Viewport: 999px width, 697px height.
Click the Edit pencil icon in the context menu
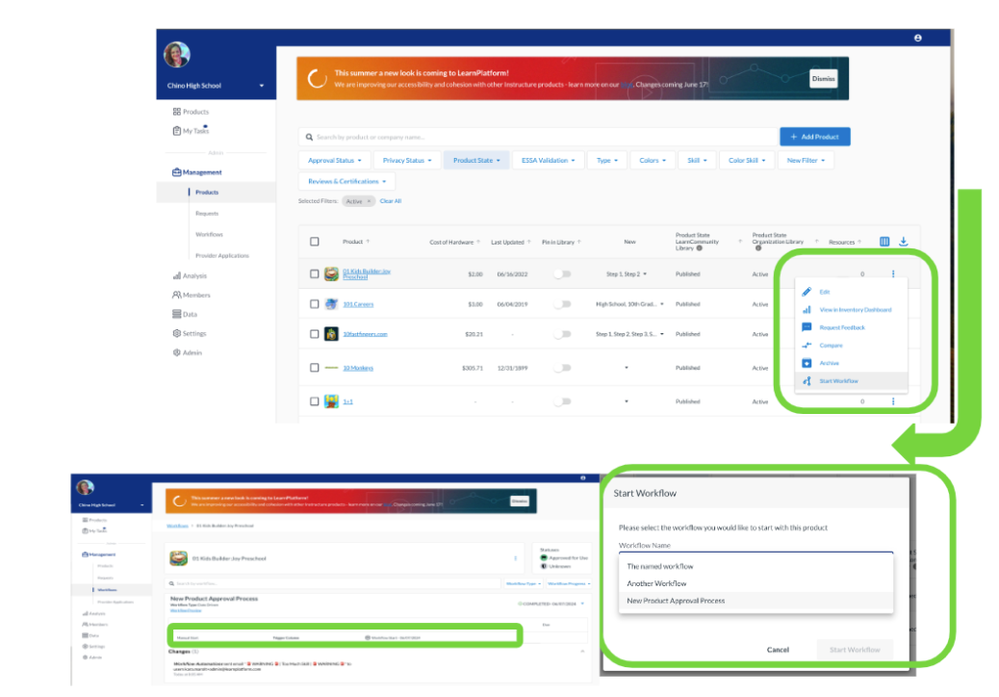click(807, 292)
